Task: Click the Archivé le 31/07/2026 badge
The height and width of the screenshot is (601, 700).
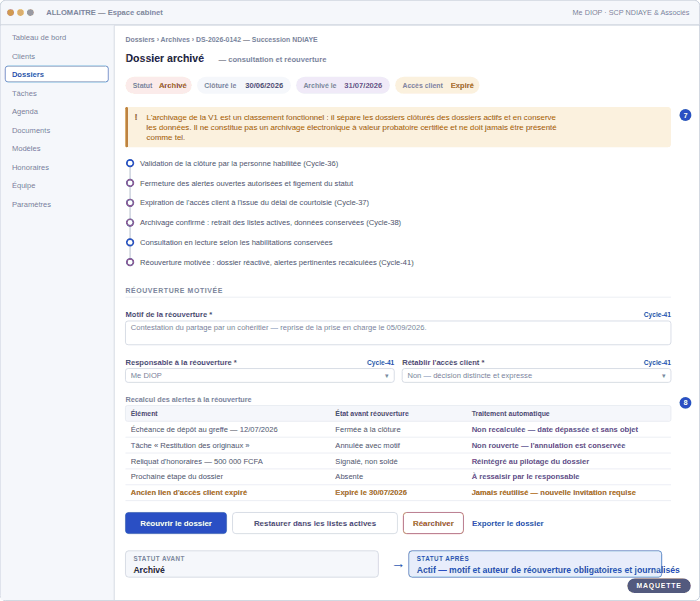Action: coord(343,85)
